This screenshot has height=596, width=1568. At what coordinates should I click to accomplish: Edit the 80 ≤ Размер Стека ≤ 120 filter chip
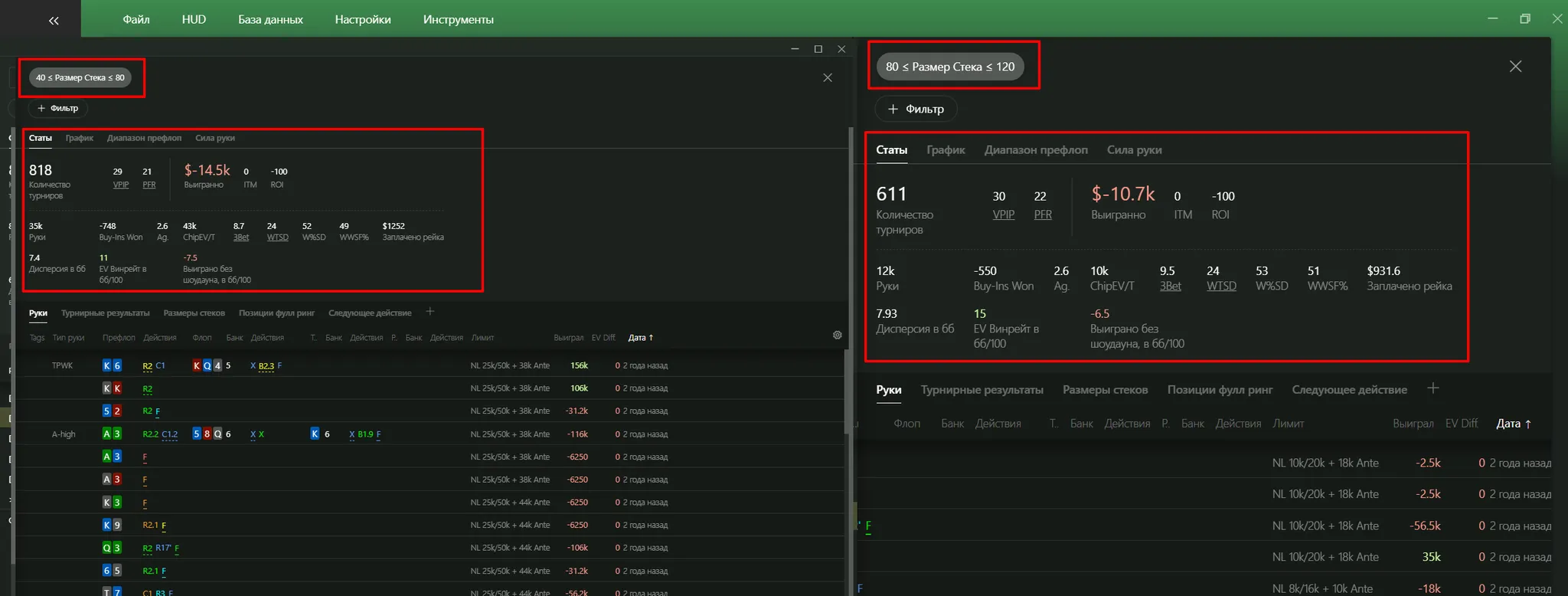tap(949, 67)
